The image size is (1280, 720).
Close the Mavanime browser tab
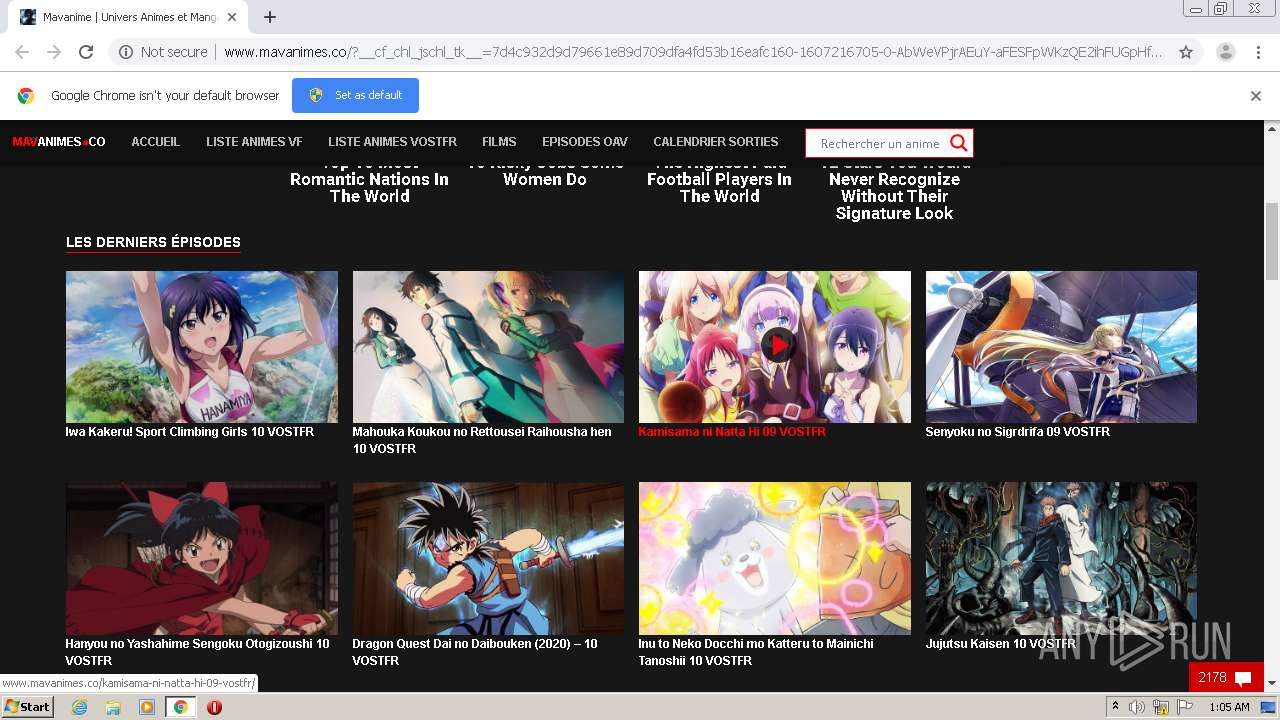[x=233, y=17]
